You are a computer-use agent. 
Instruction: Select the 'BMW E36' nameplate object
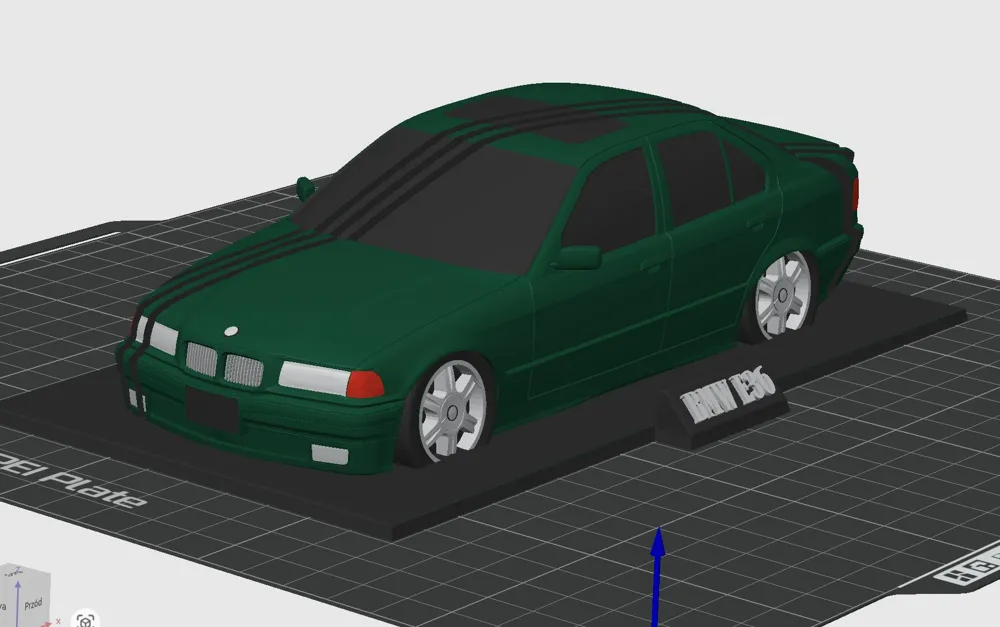pyautogui.click(x=724, y=409)
